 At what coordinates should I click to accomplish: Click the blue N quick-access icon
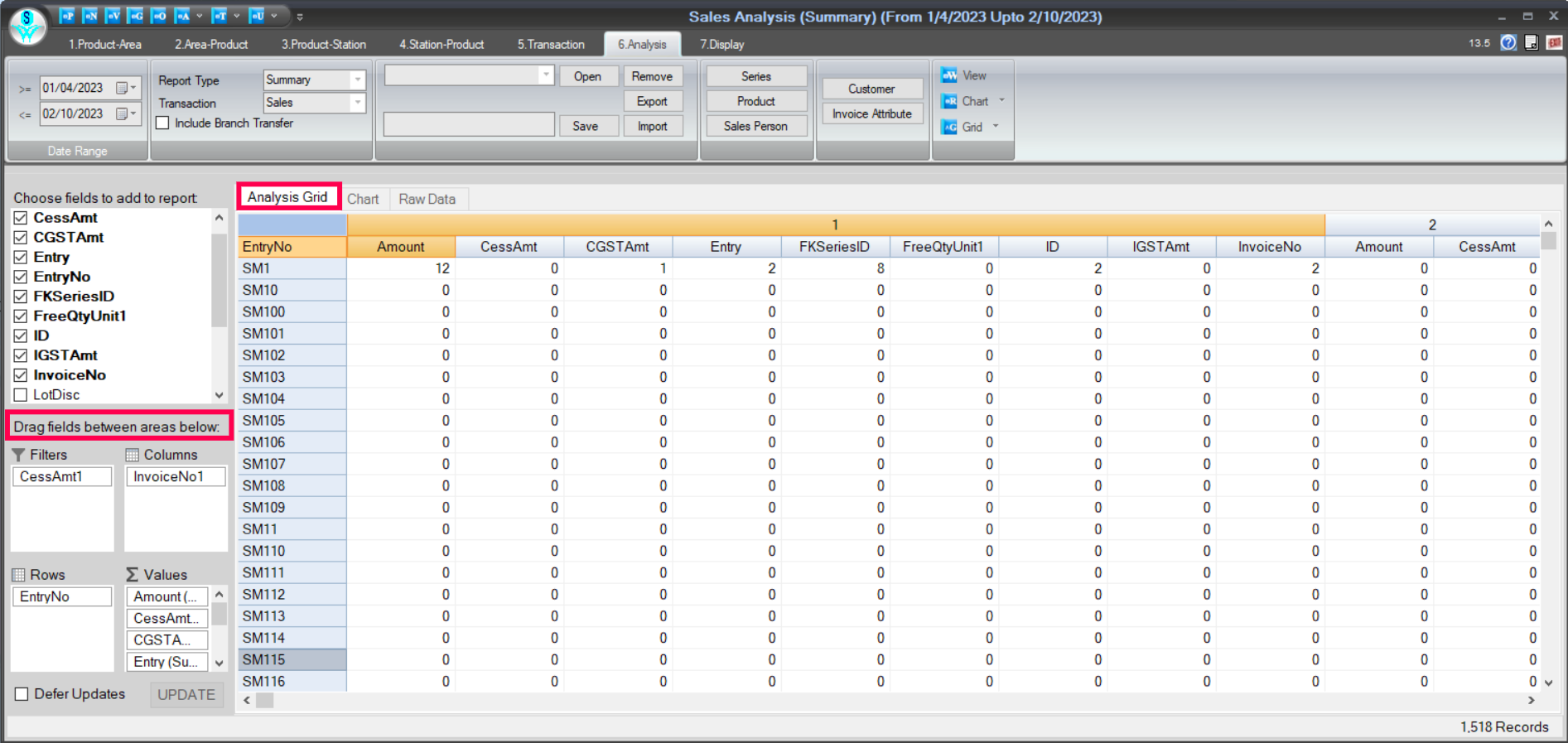[x=90, y=16]
